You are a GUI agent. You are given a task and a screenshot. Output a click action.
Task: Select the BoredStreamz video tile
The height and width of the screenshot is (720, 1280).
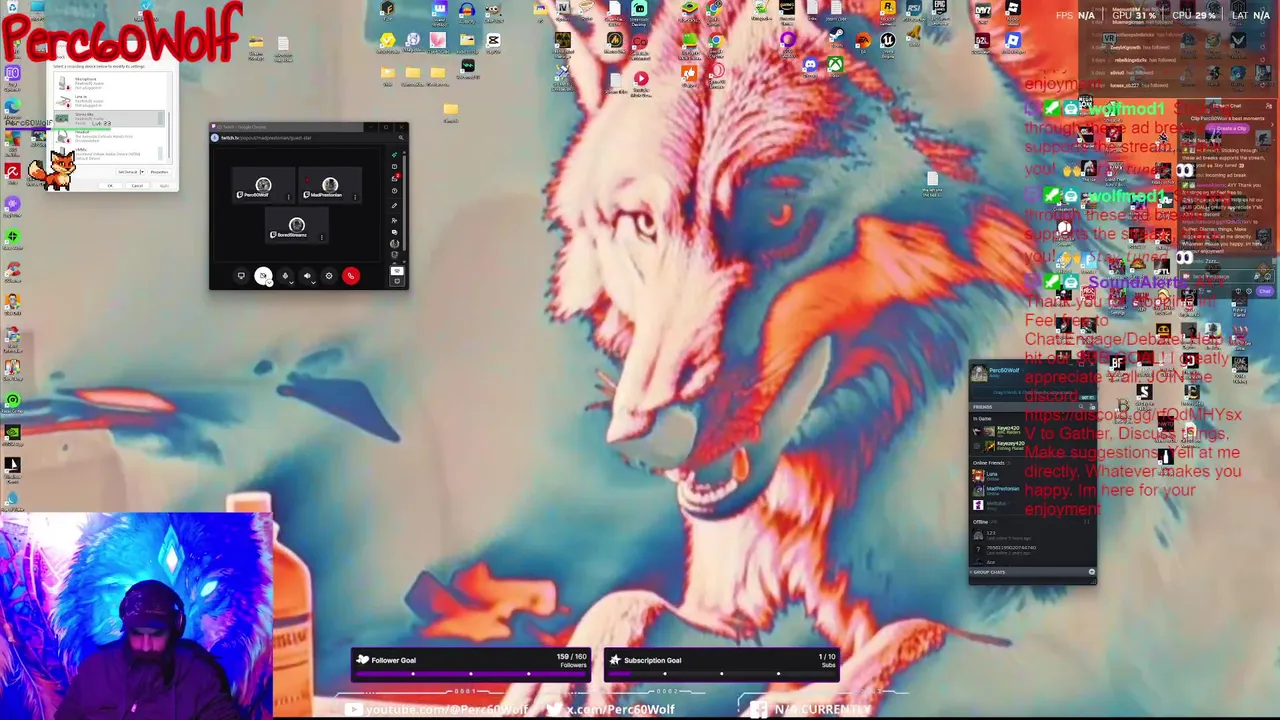(x=297, y=225)
